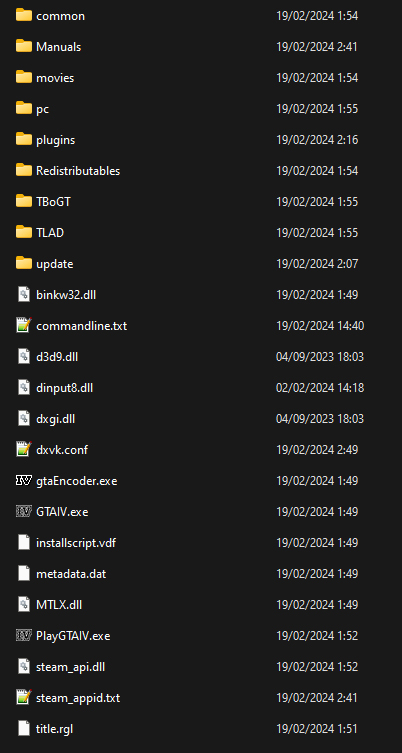Select the PlayGTAIV.exe launcher icon
The width and height of the screenshot is (402, 753).
point(24,635)
